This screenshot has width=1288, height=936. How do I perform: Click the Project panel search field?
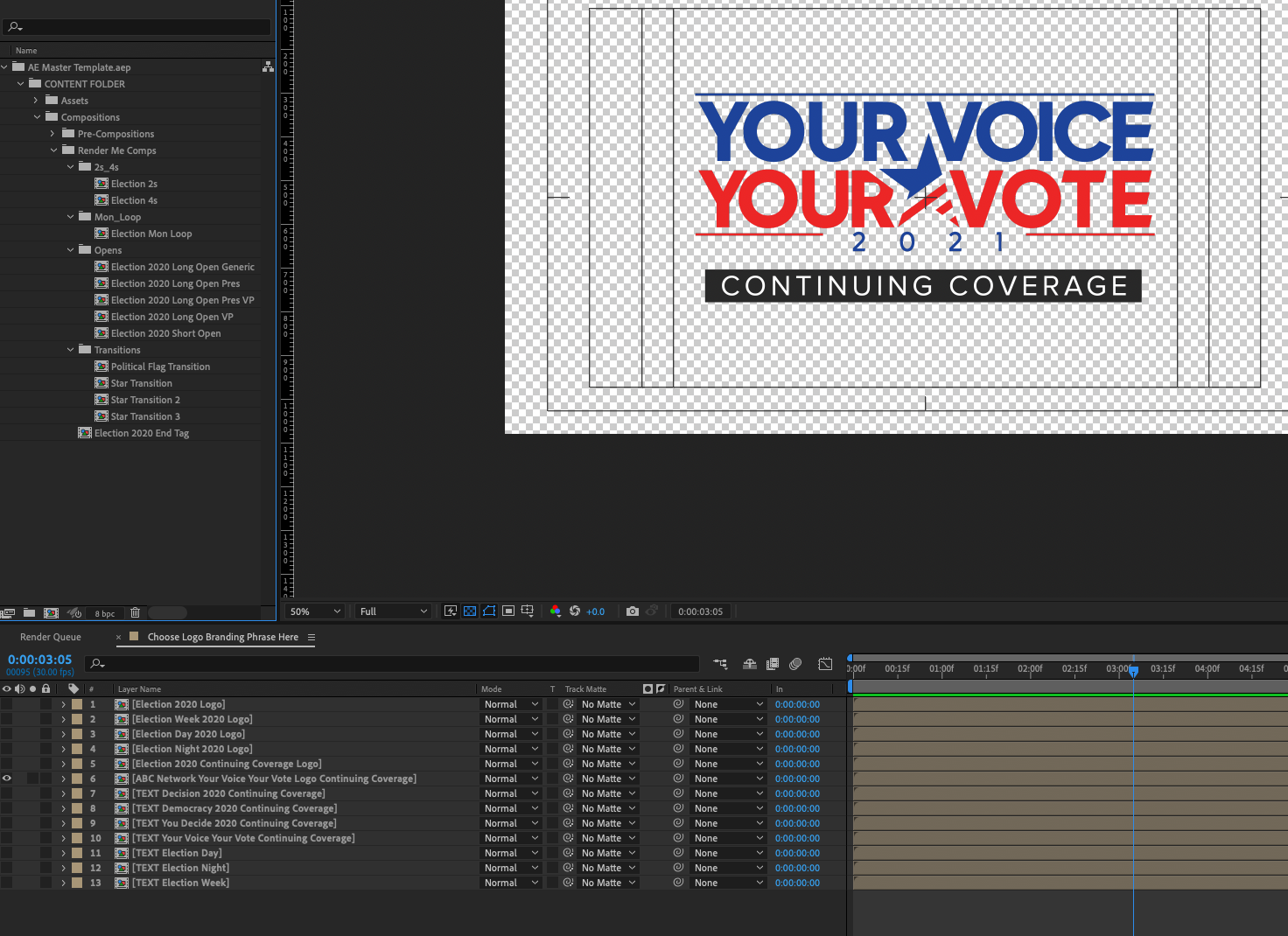[136, 27]
